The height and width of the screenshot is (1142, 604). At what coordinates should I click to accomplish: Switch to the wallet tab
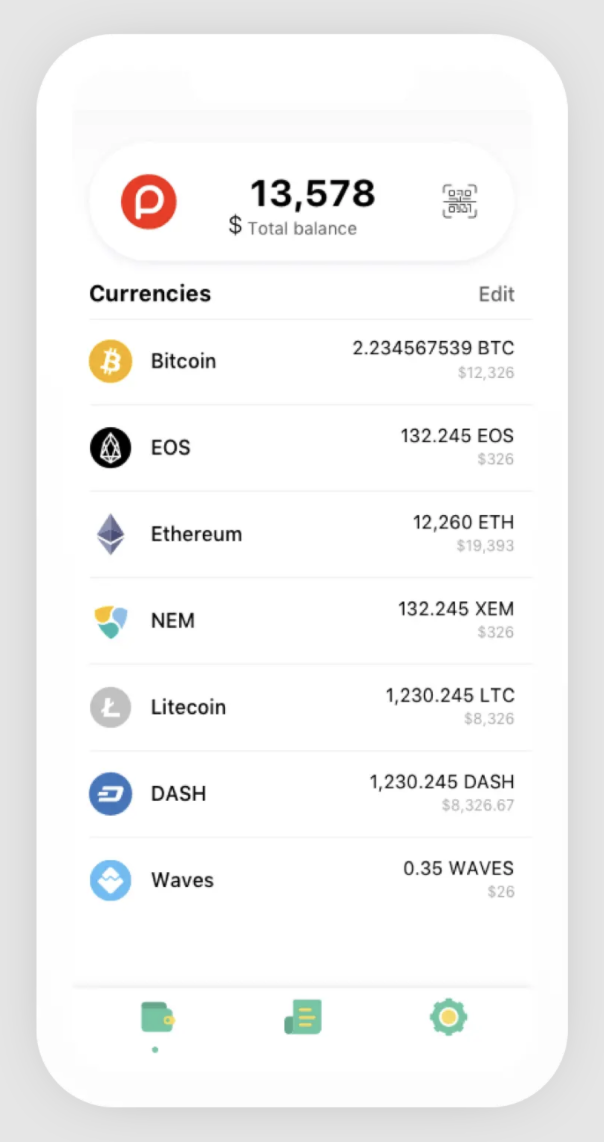click(157, 1018)
